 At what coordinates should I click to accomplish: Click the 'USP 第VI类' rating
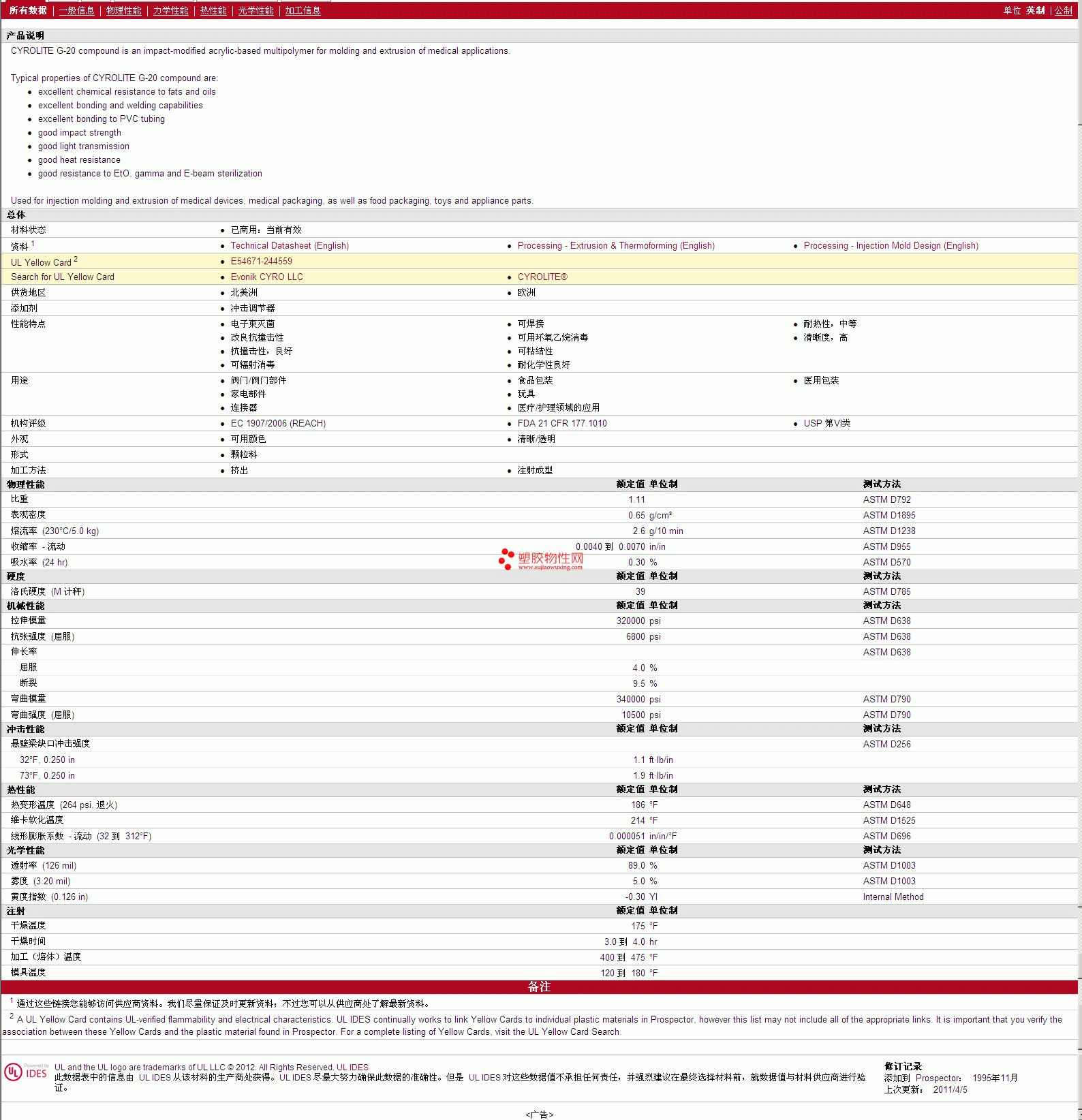tap(827, 424)
